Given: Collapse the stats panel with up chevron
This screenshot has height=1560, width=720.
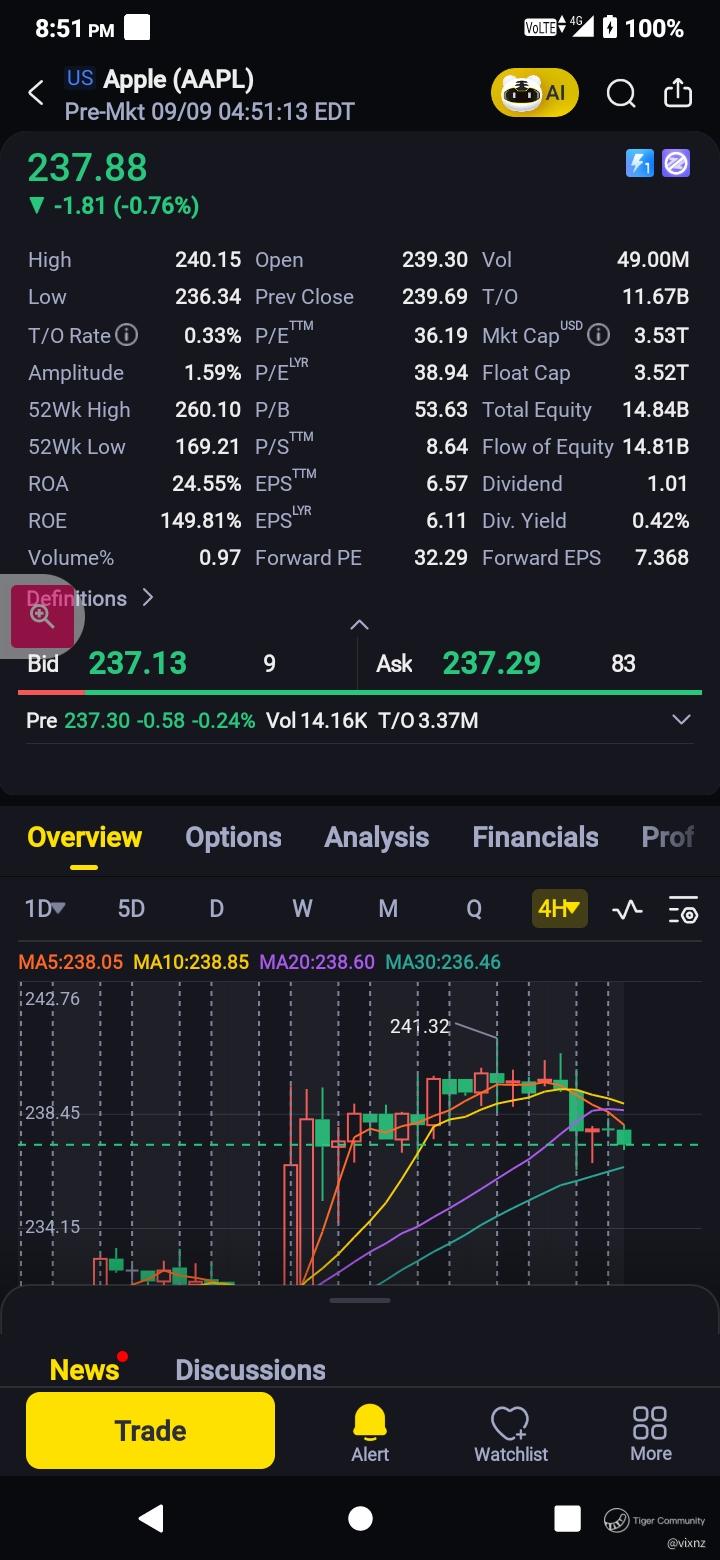Looking at the screenshot, I should pyautogui.click(x=360, y=625).
